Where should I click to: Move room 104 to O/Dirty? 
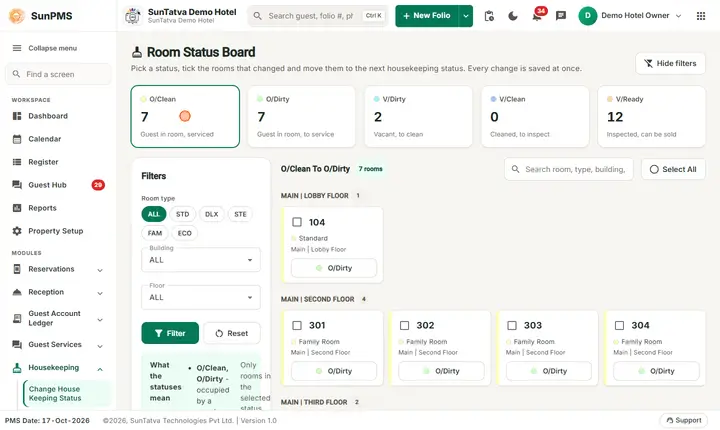[x=334, y=268]
